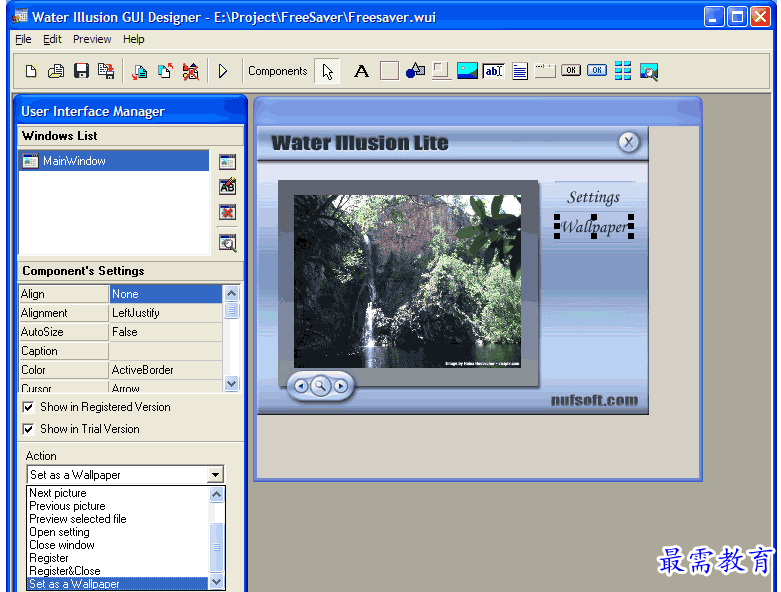Click the New file icon in toolbar
This screenshot has width=781, height=592.
coord(31,71)
